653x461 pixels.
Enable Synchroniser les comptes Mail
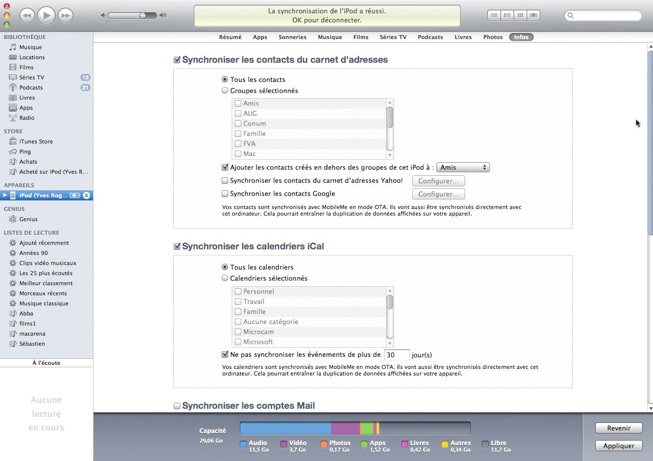pyautogui.click(x=177, y=406)
